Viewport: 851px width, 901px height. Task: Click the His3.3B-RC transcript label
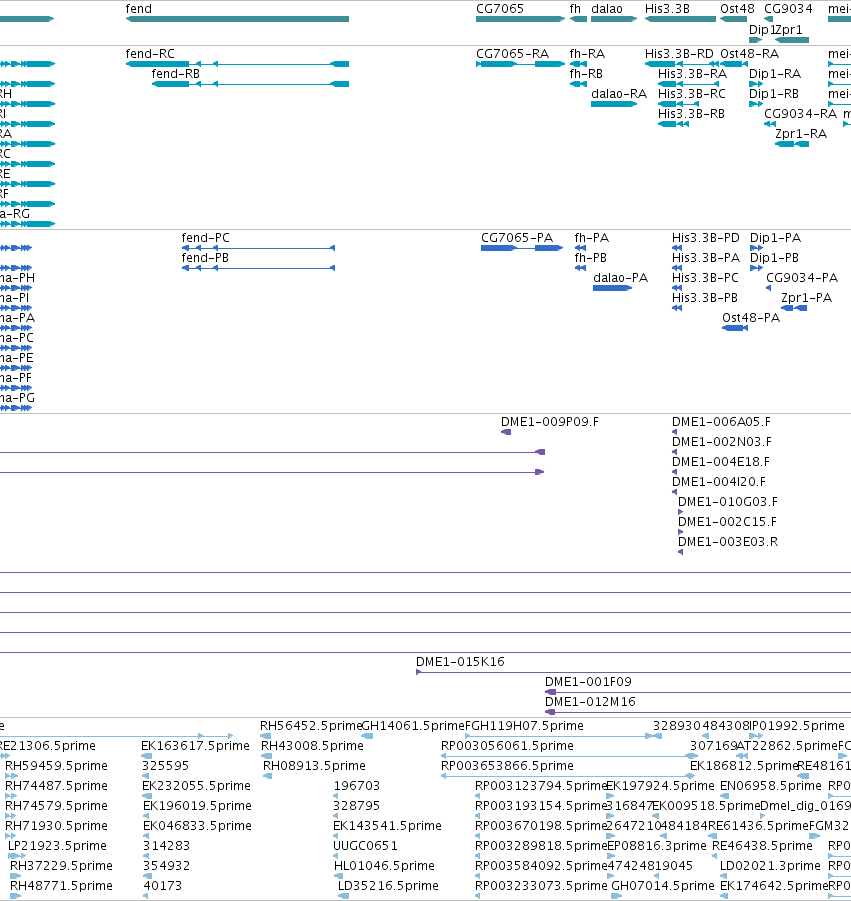692,94
